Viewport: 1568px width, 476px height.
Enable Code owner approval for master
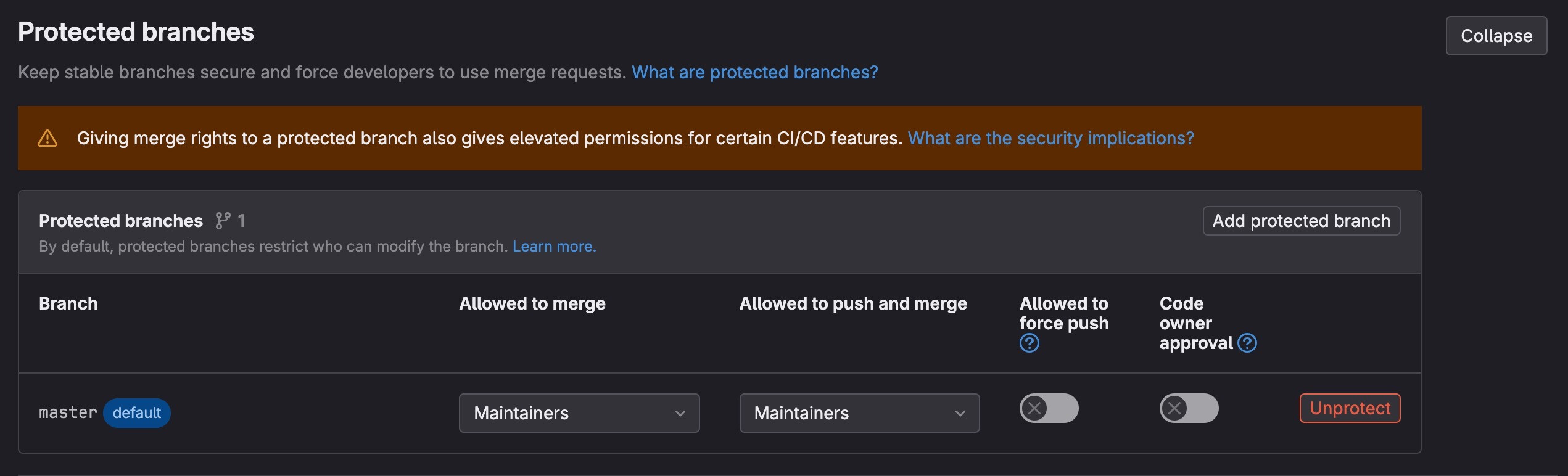1189,408
